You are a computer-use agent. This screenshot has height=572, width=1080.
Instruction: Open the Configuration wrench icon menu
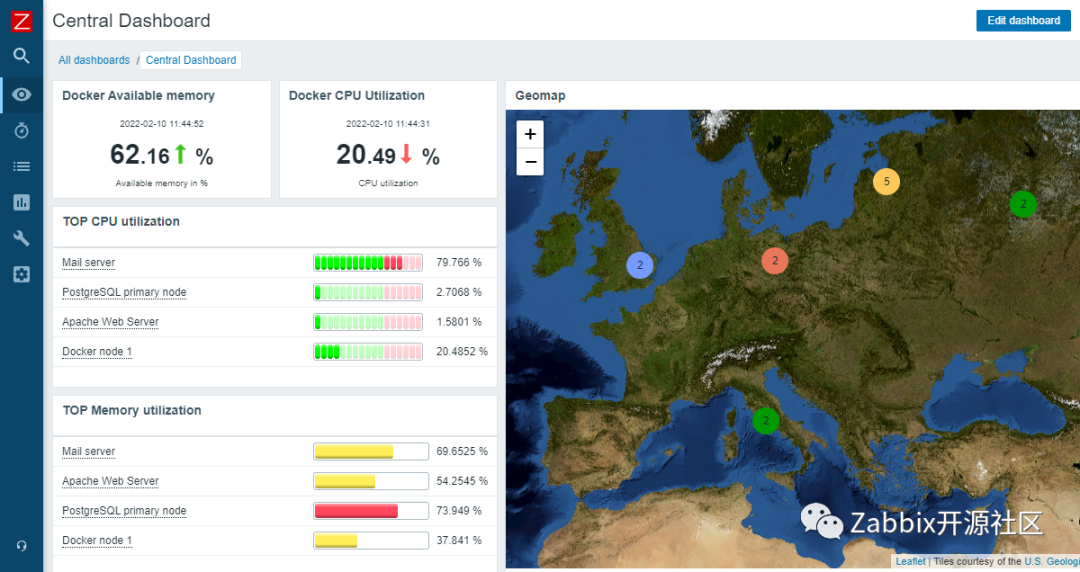[x=21, y=238]
